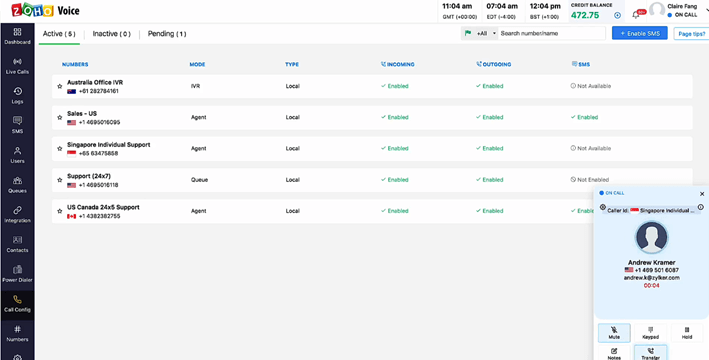Switch to the Active tab
This screenshot has width=709, height=360.
59,34
